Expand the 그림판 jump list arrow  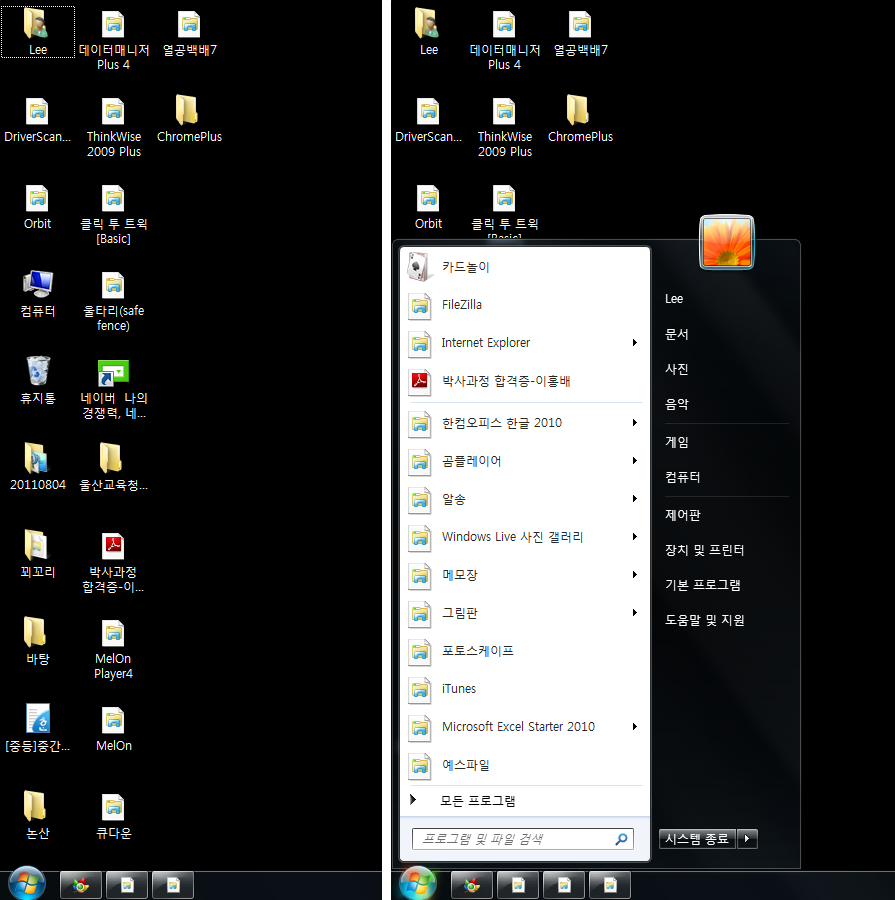[634, 612]
